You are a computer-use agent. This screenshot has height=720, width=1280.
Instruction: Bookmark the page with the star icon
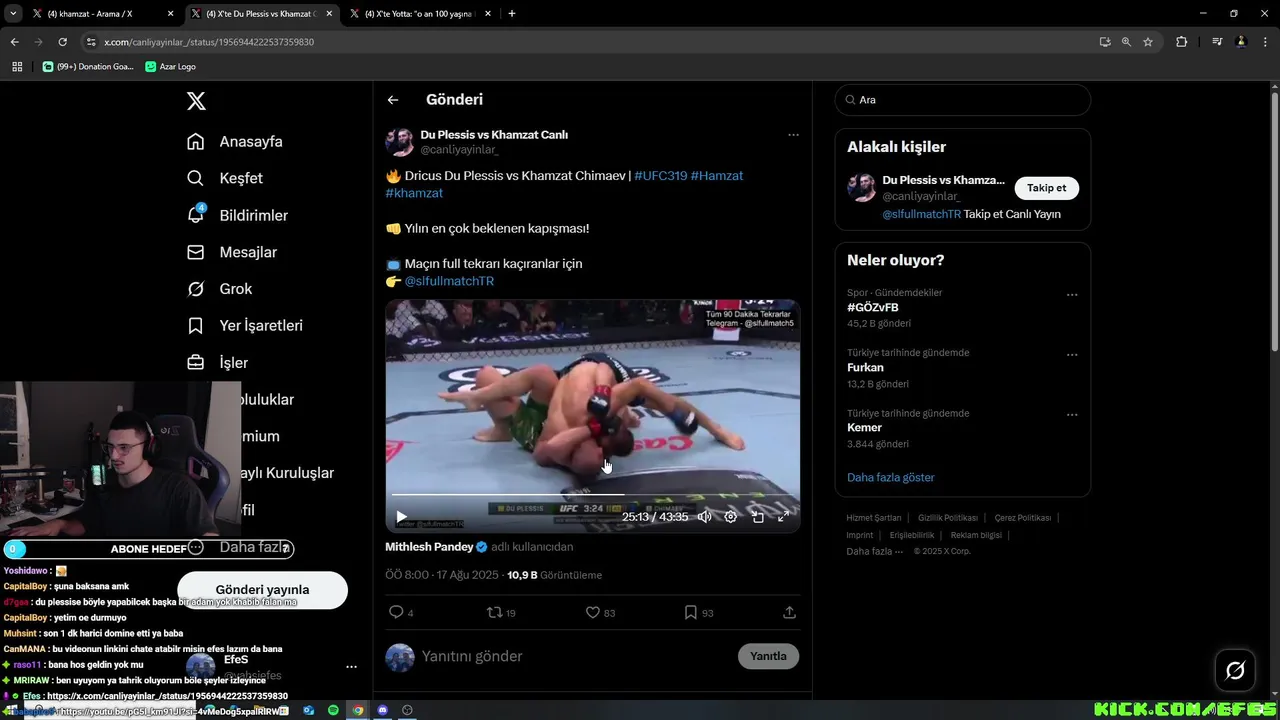click(x=1148, y=42)
